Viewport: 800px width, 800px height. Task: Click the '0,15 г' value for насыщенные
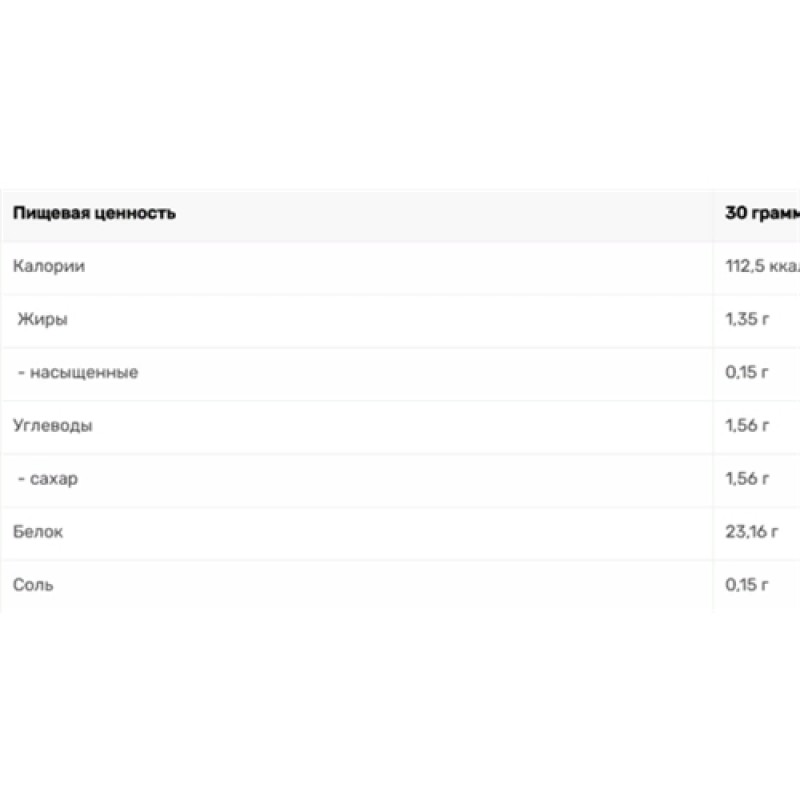(746, 373)
